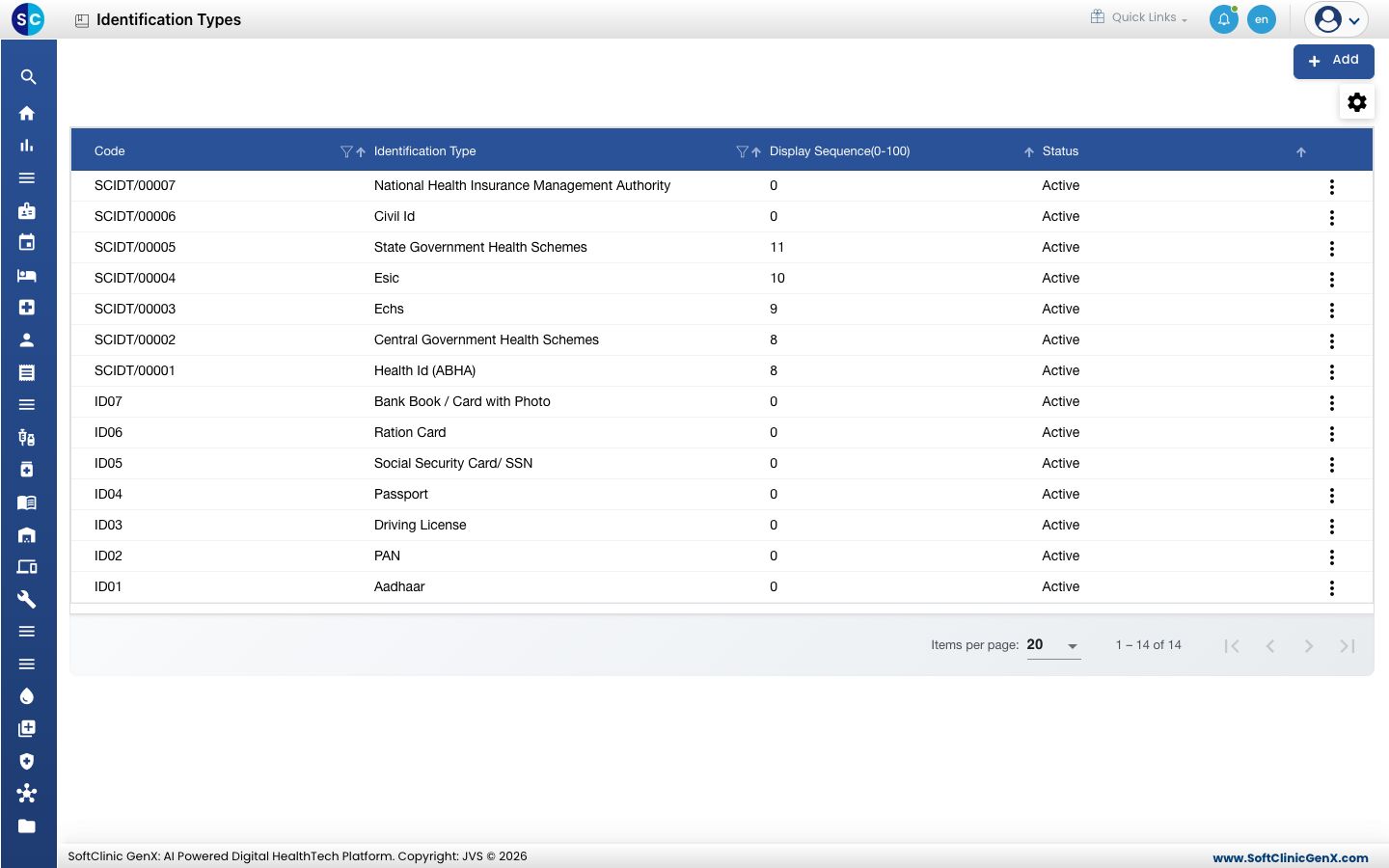This screenshot has height=868, width=1389.
Task: Open row actions for Civil Id
Action: [x=1332, y=218]
